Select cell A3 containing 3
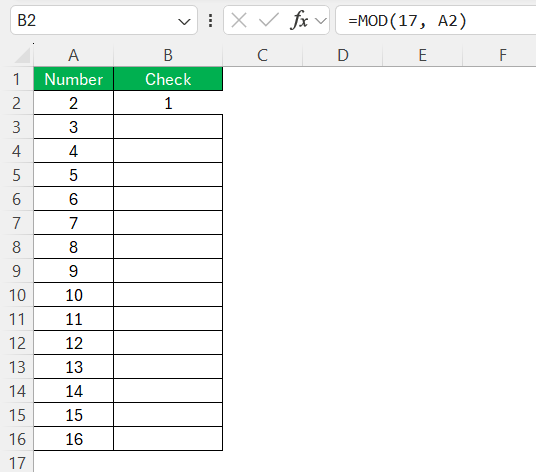536x472 pixels. click(x=73, y=127)
